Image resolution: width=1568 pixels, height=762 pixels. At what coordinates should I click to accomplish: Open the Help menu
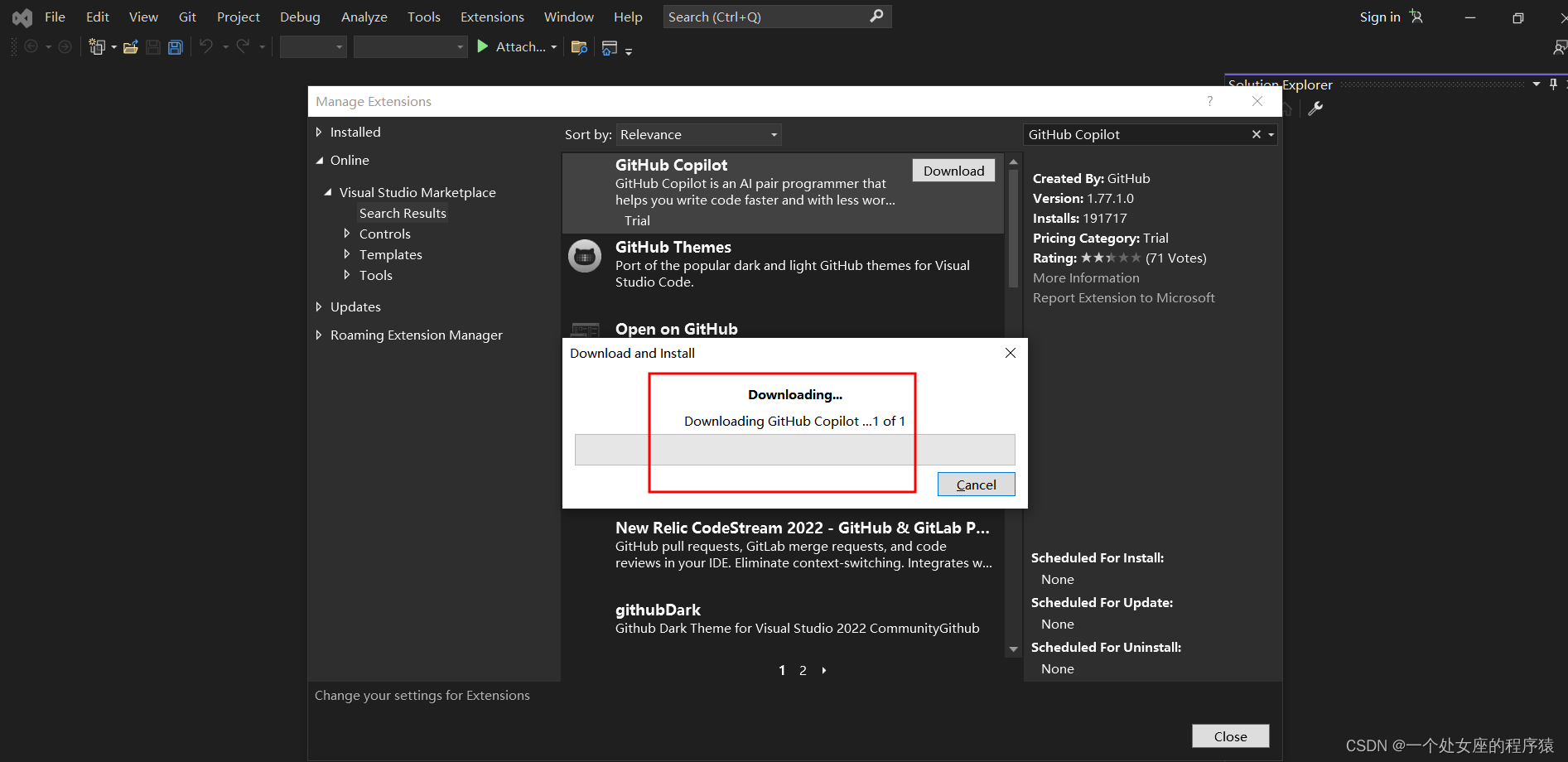click(x=628, y=17)
